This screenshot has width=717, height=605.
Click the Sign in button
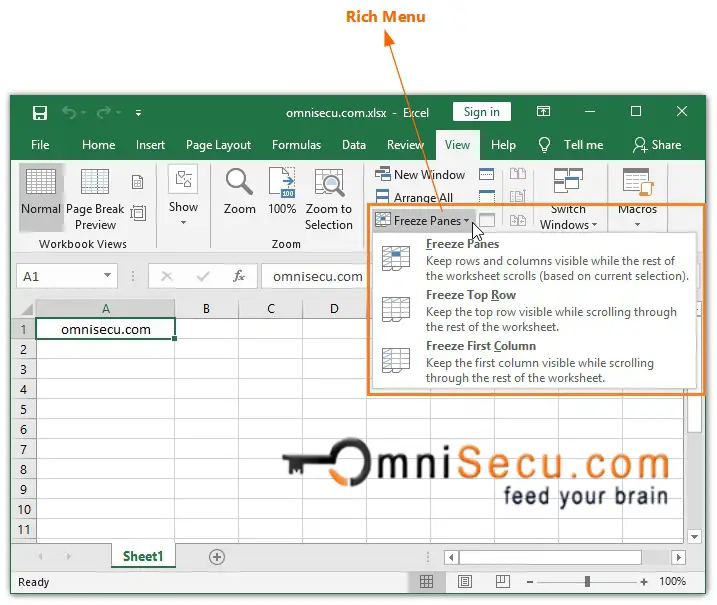pyautogui.click(x=482, y=112)
